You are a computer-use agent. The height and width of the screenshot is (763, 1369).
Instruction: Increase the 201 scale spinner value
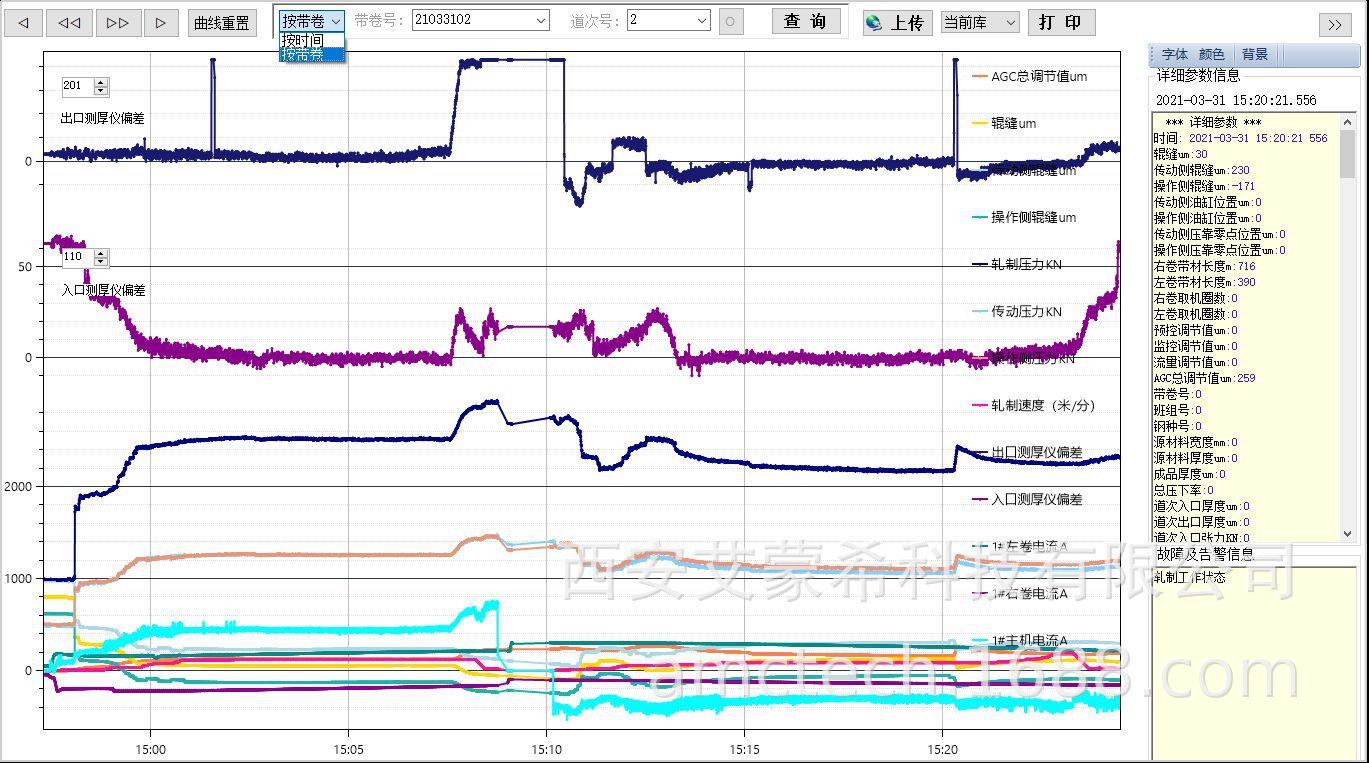click(101, 82)
